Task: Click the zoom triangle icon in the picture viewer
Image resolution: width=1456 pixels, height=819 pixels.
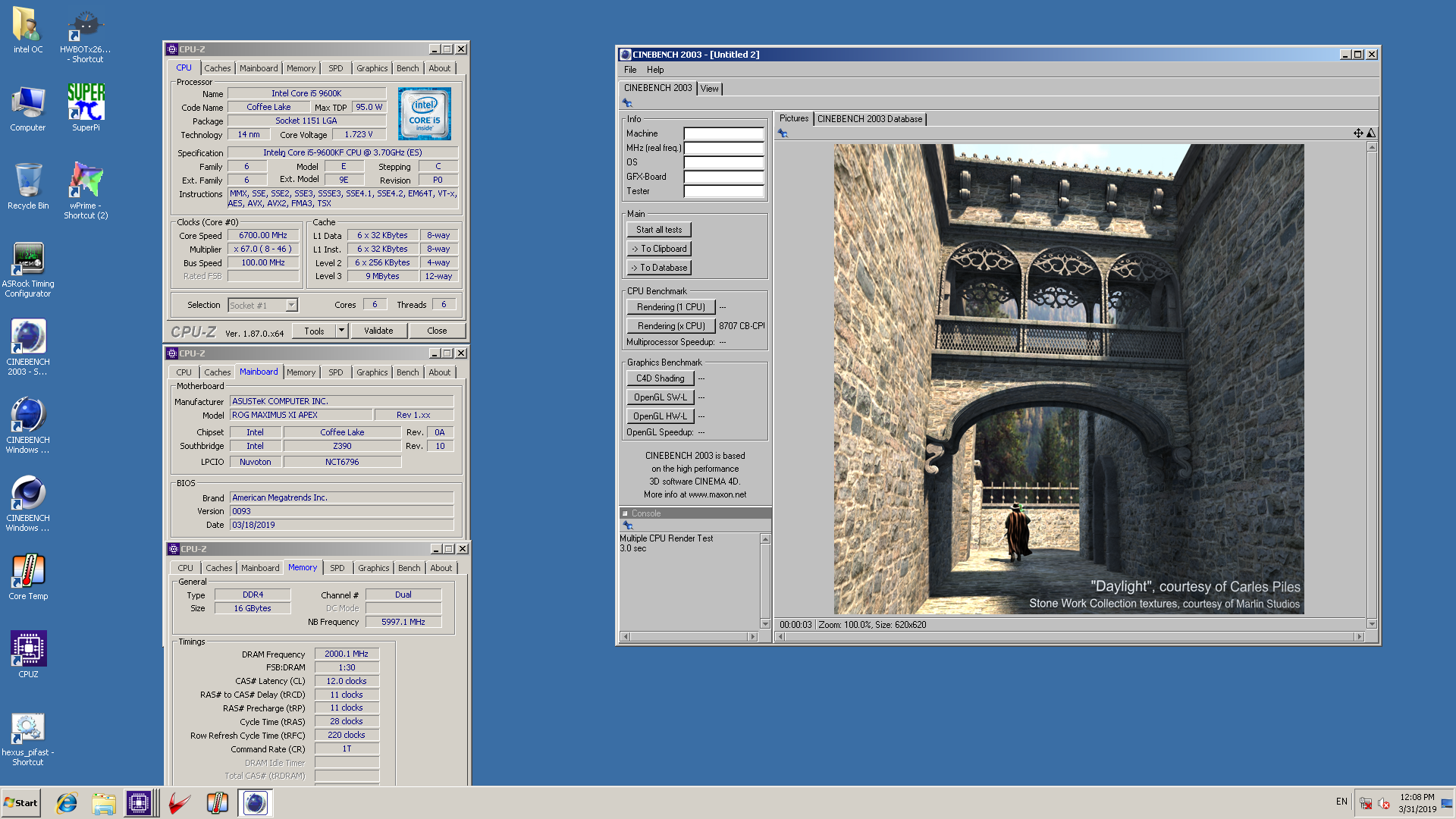Action: 1371,133
